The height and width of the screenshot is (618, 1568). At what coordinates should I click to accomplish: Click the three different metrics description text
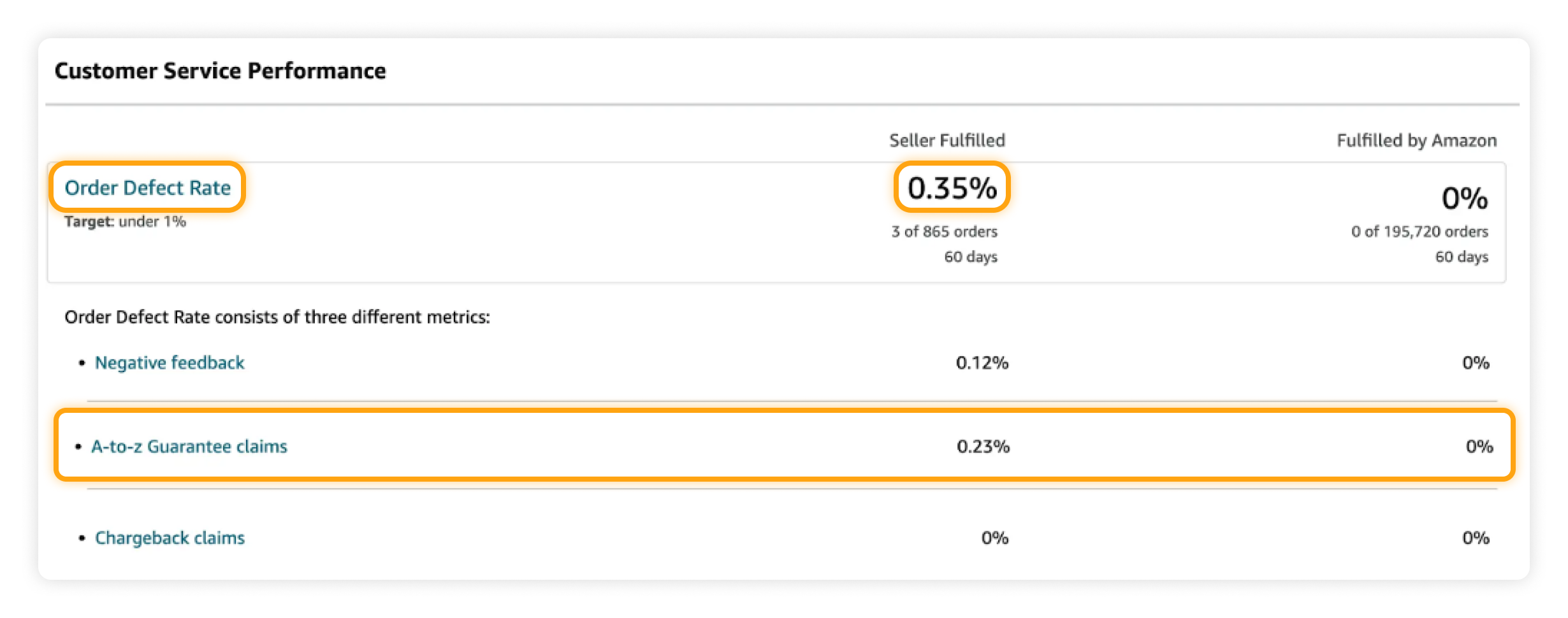[x=277, y=317]
